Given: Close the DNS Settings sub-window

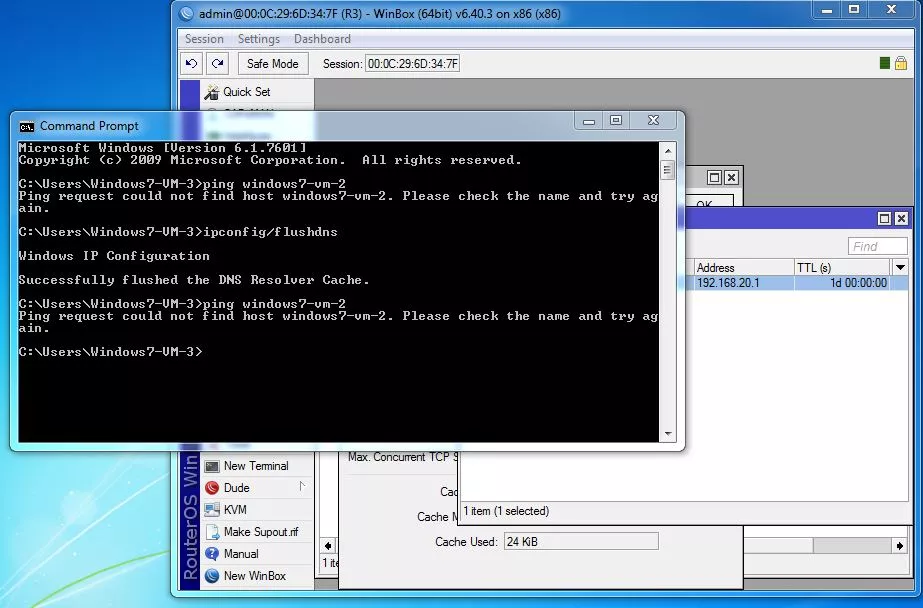Looking at the screenshot, I should coord(731,178).
